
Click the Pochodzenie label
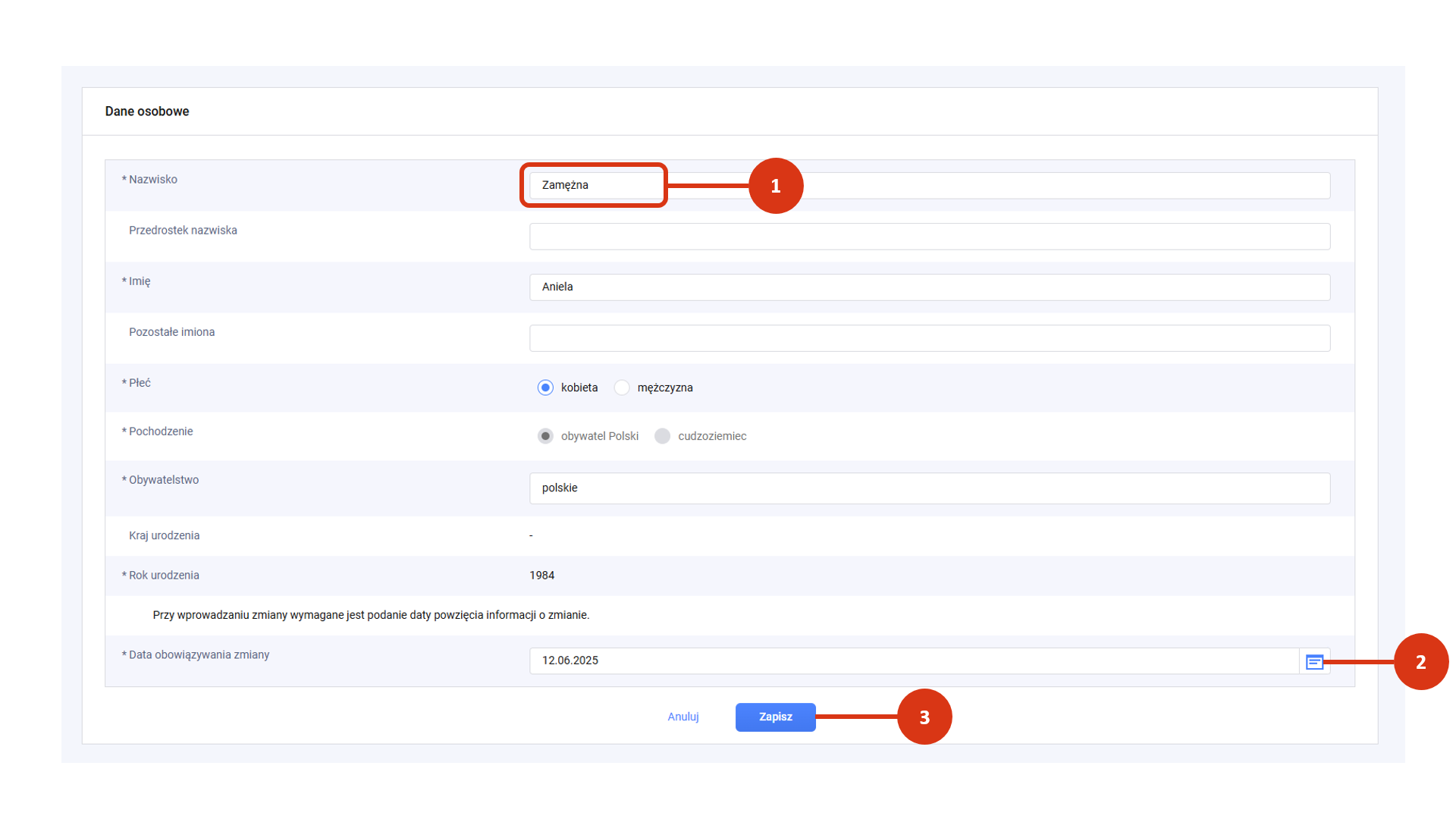point(161,431)
